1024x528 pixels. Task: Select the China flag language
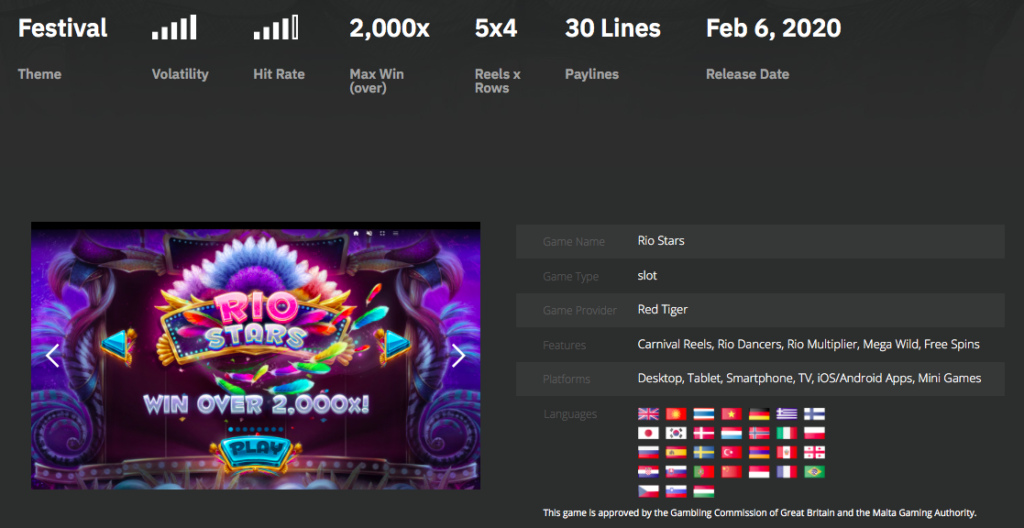731,472
